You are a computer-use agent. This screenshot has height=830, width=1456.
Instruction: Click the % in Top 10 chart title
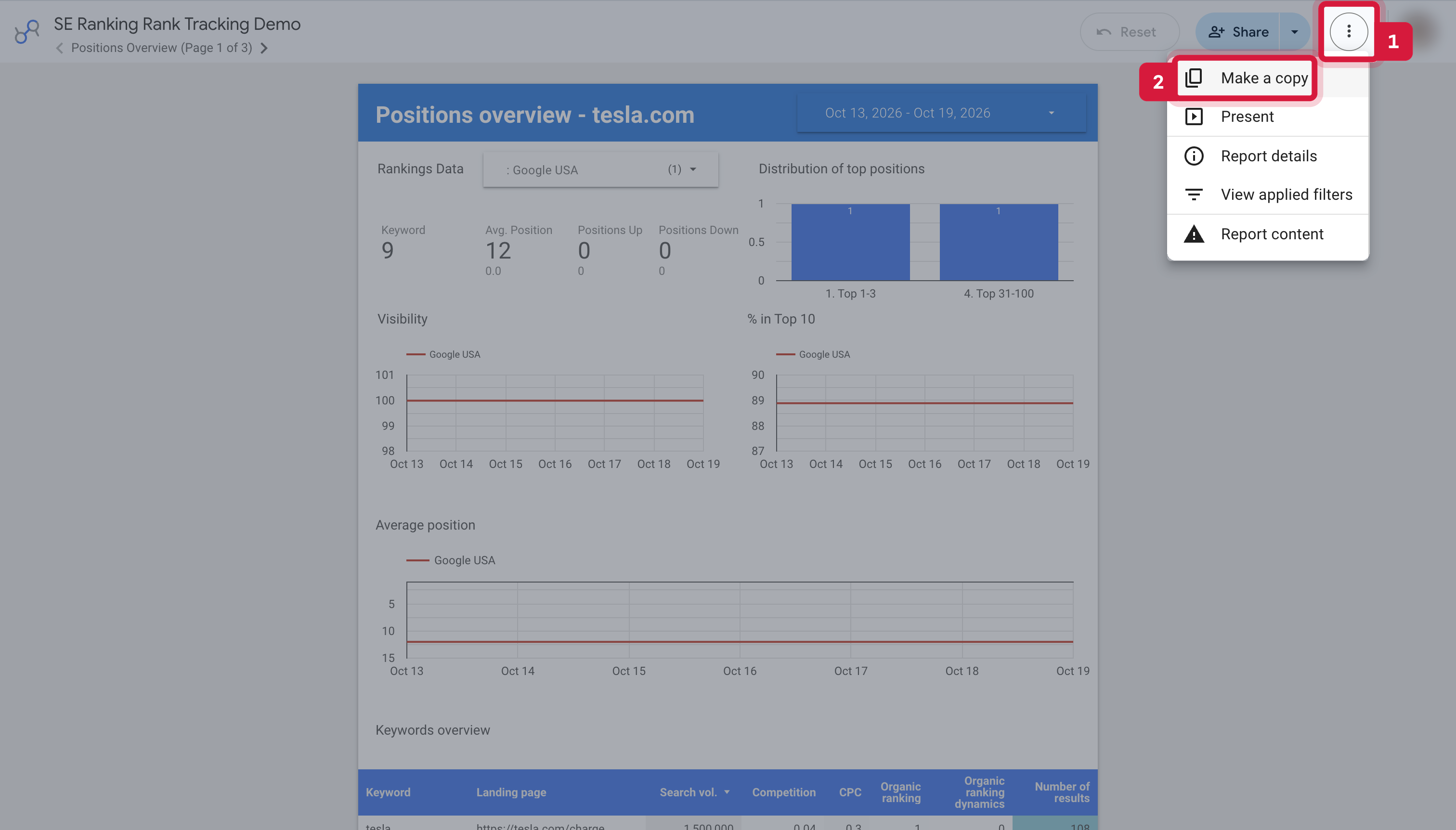click(x=780, y=319)
